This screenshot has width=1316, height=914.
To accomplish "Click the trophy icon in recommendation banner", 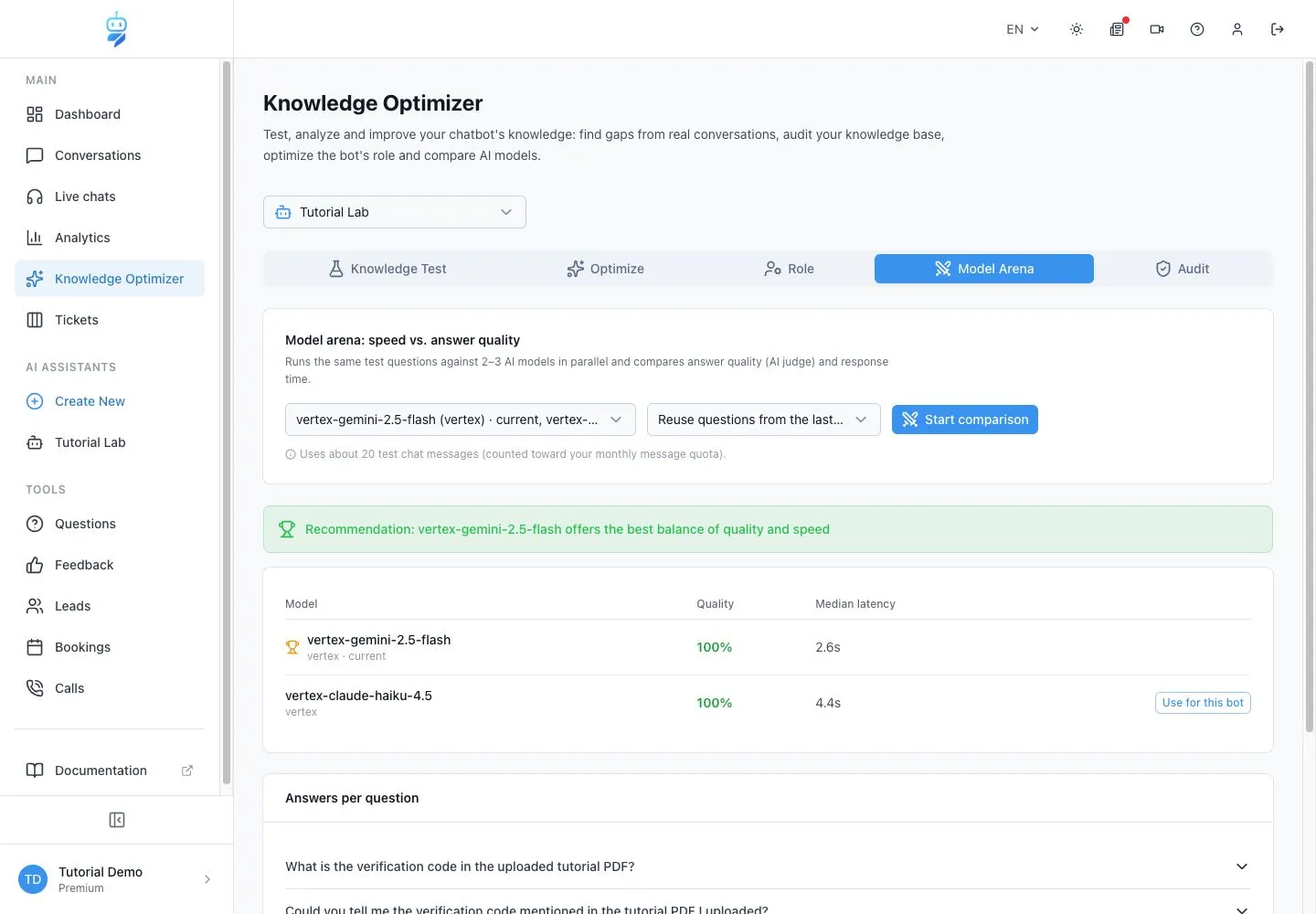I will click(x=287, y=529).
